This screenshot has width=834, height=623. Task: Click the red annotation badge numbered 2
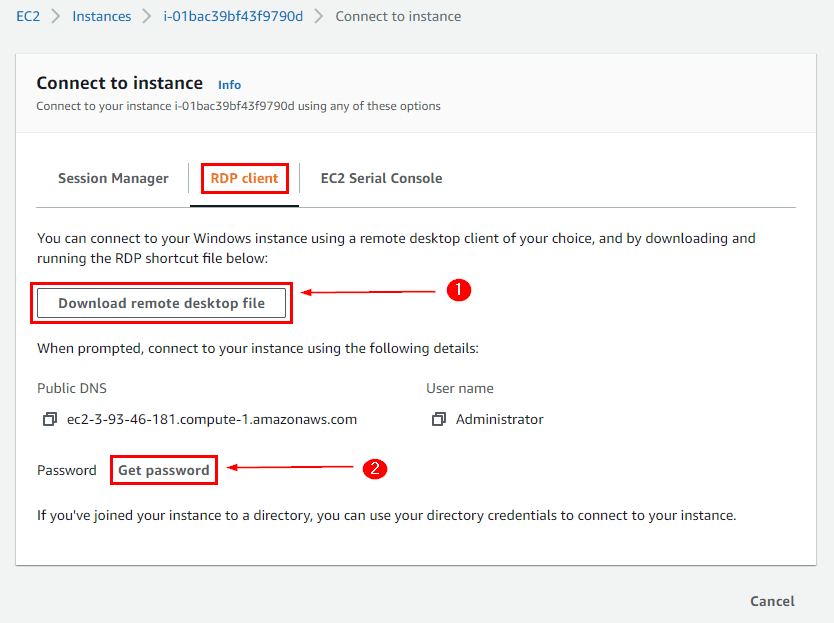point(375,468)
